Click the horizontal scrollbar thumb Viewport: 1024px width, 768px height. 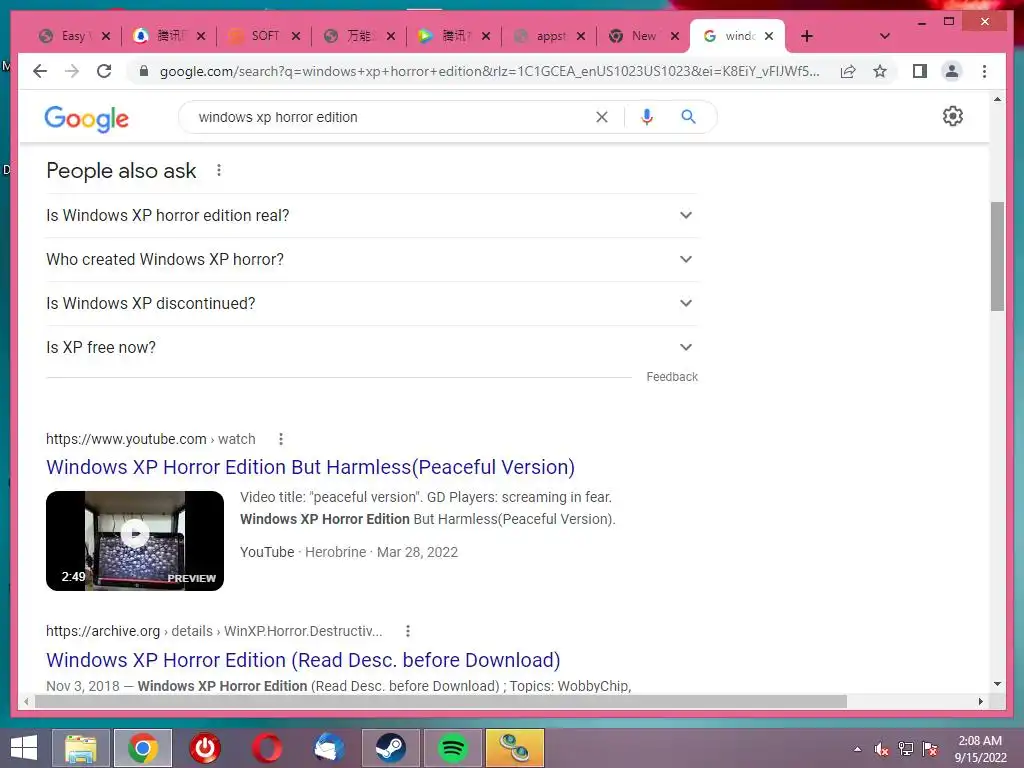[x=441, y=701]
